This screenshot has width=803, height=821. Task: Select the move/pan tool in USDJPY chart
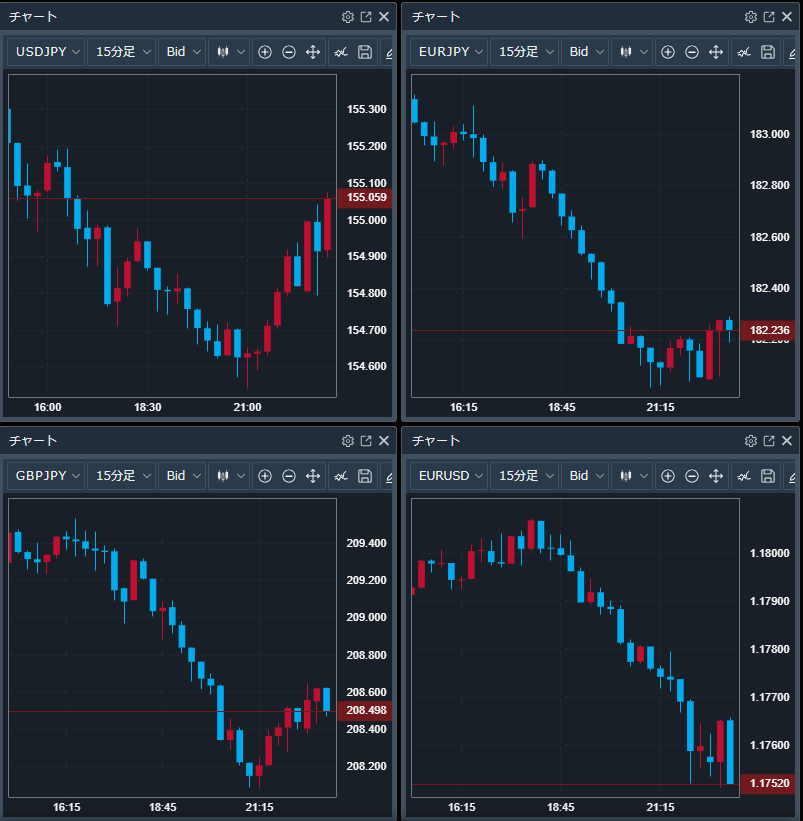[313, 52]
